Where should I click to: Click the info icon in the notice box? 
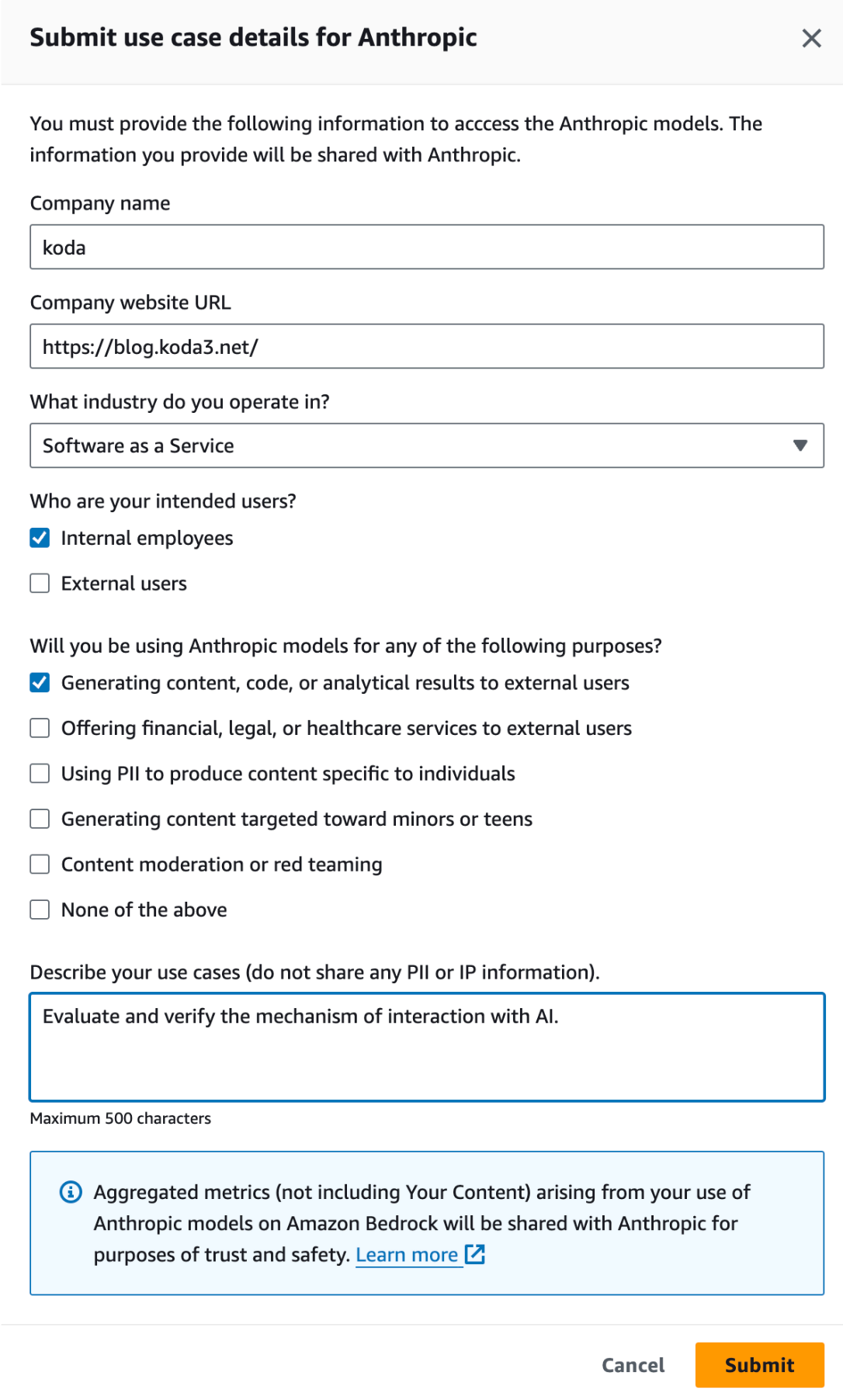(72, 1192)
